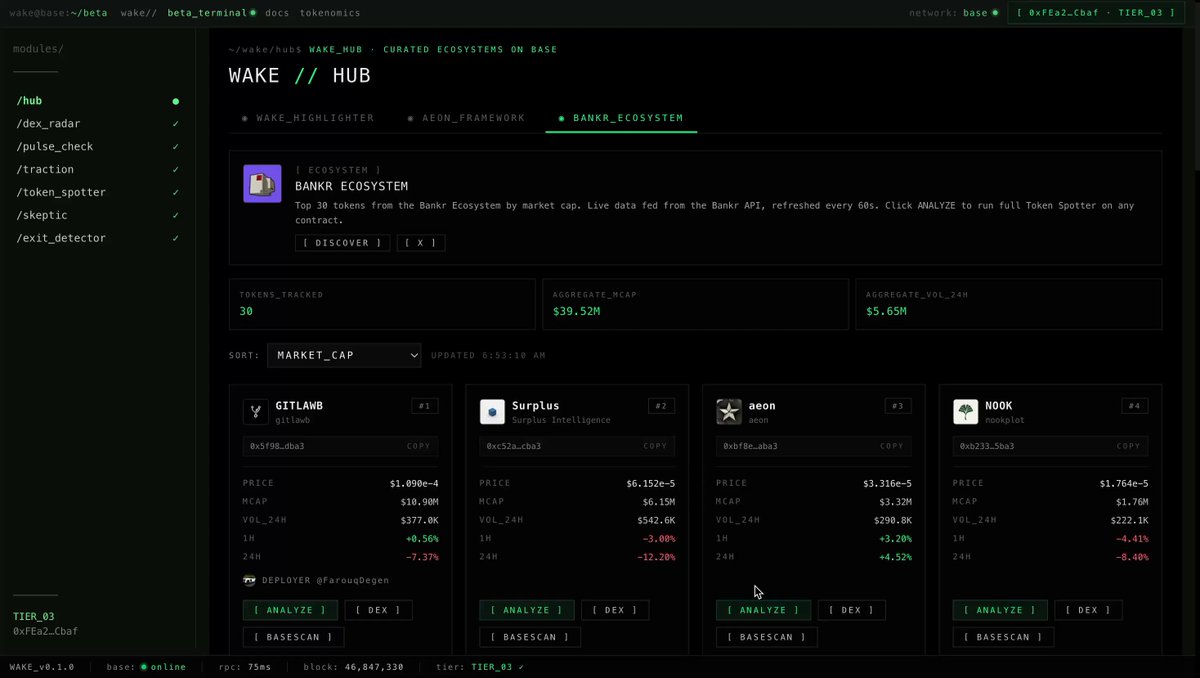The height and width of the screenshot is (678, 1200).
Task: Click BASESCAN on the GITLAWB card
Action: pos(294,637)
